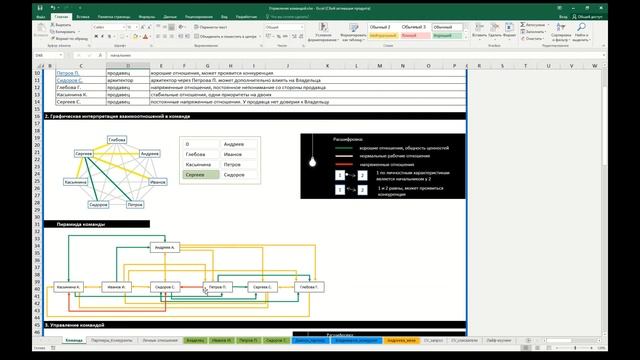Click the Tell me search box
The width and height of the screenshot is (640, 360).
click(x=287, y=17)
